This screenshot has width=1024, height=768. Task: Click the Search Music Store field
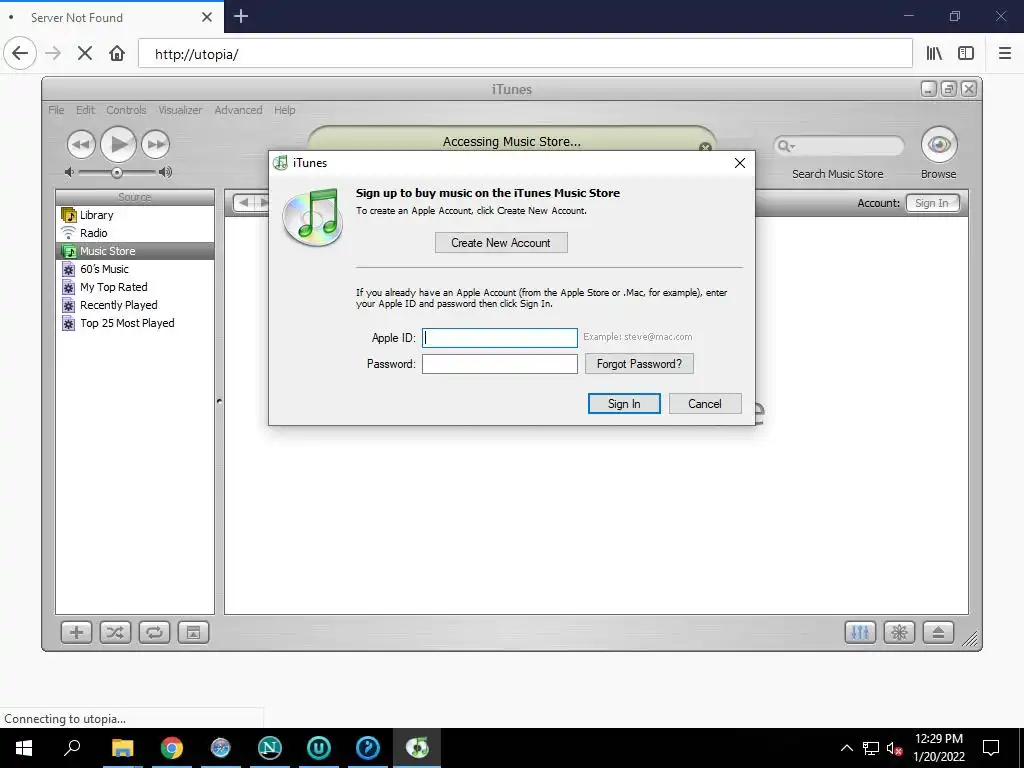(839, 146)
